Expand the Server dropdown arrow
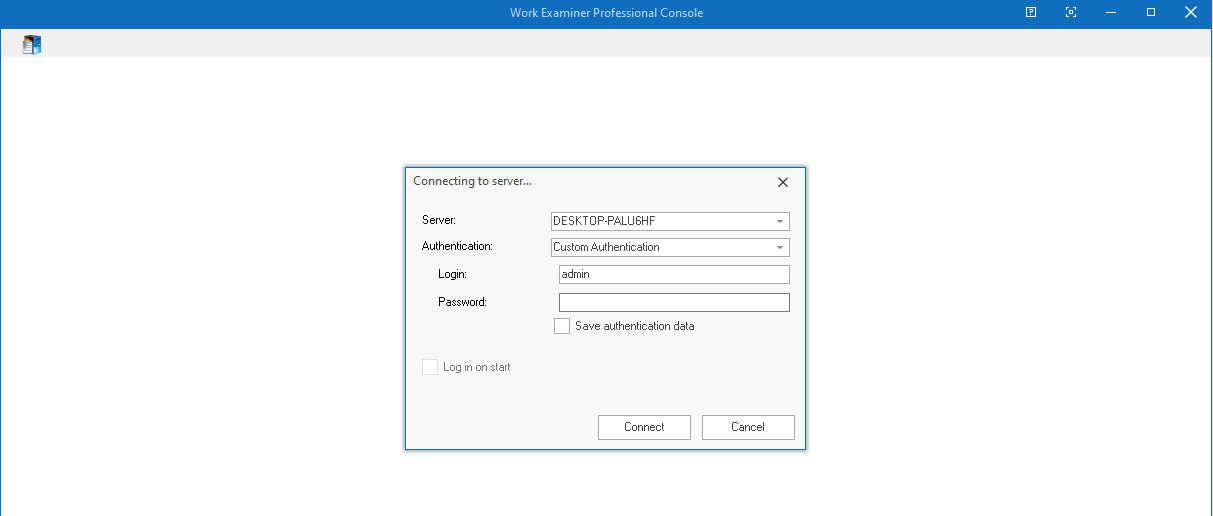Viewport: 1213px width, 516px height. pos(779,222)
